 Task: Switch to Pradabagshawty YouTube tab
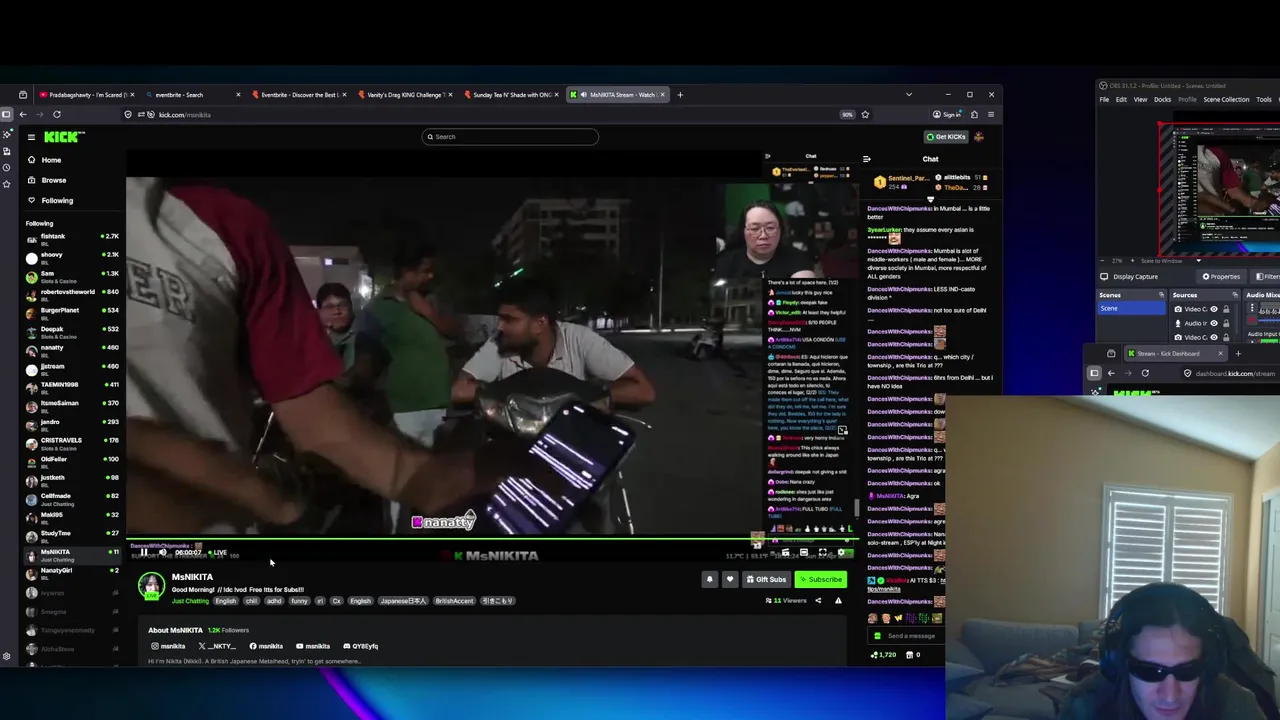[84, 95]
